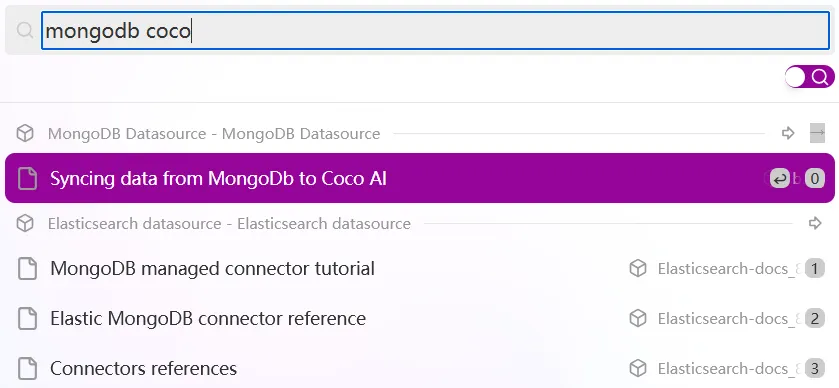Click the magnifier icon beside the search box

[x=25, y=31]
